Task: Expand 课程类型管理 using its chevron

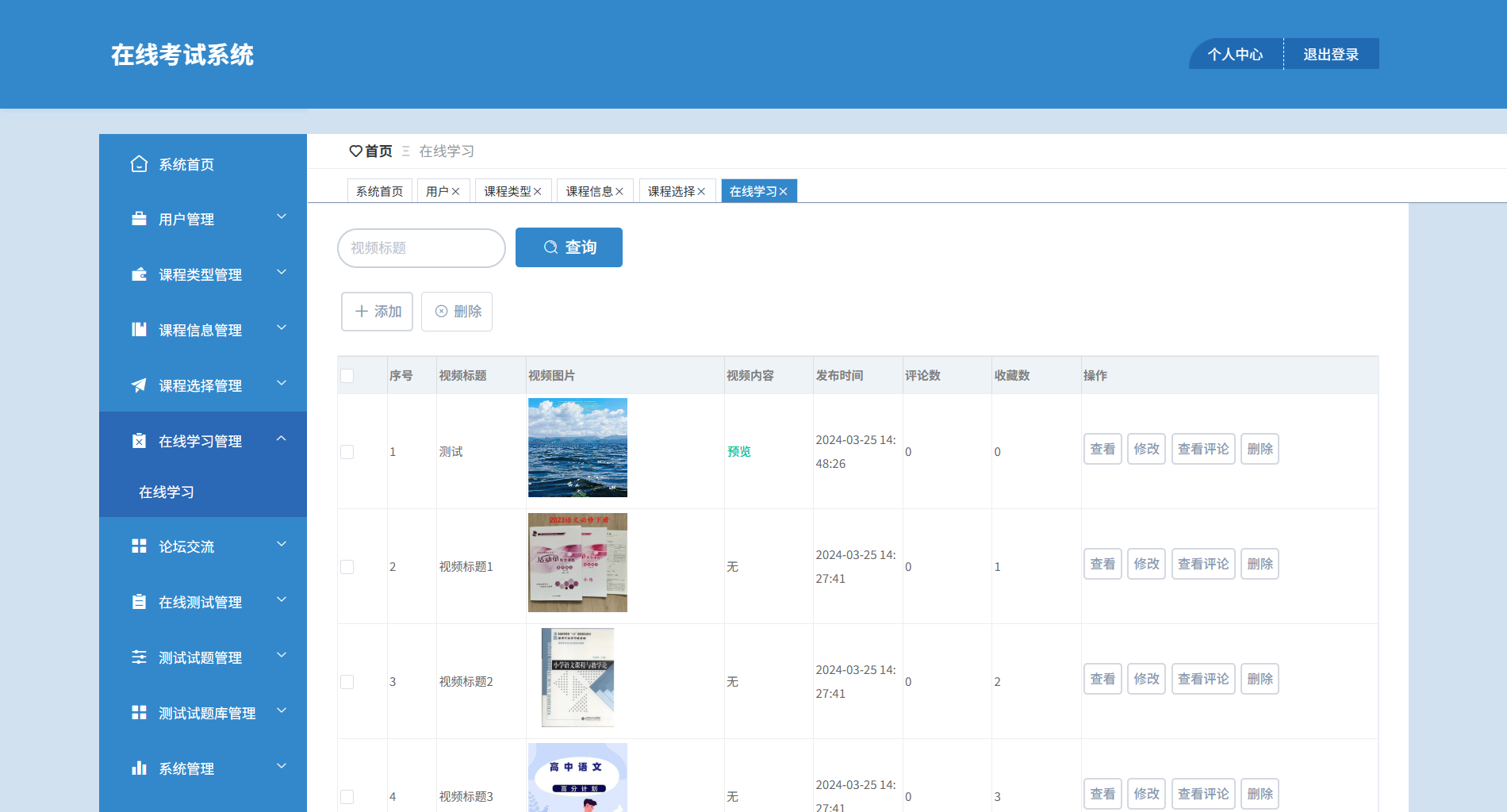Action: [282, 272]
